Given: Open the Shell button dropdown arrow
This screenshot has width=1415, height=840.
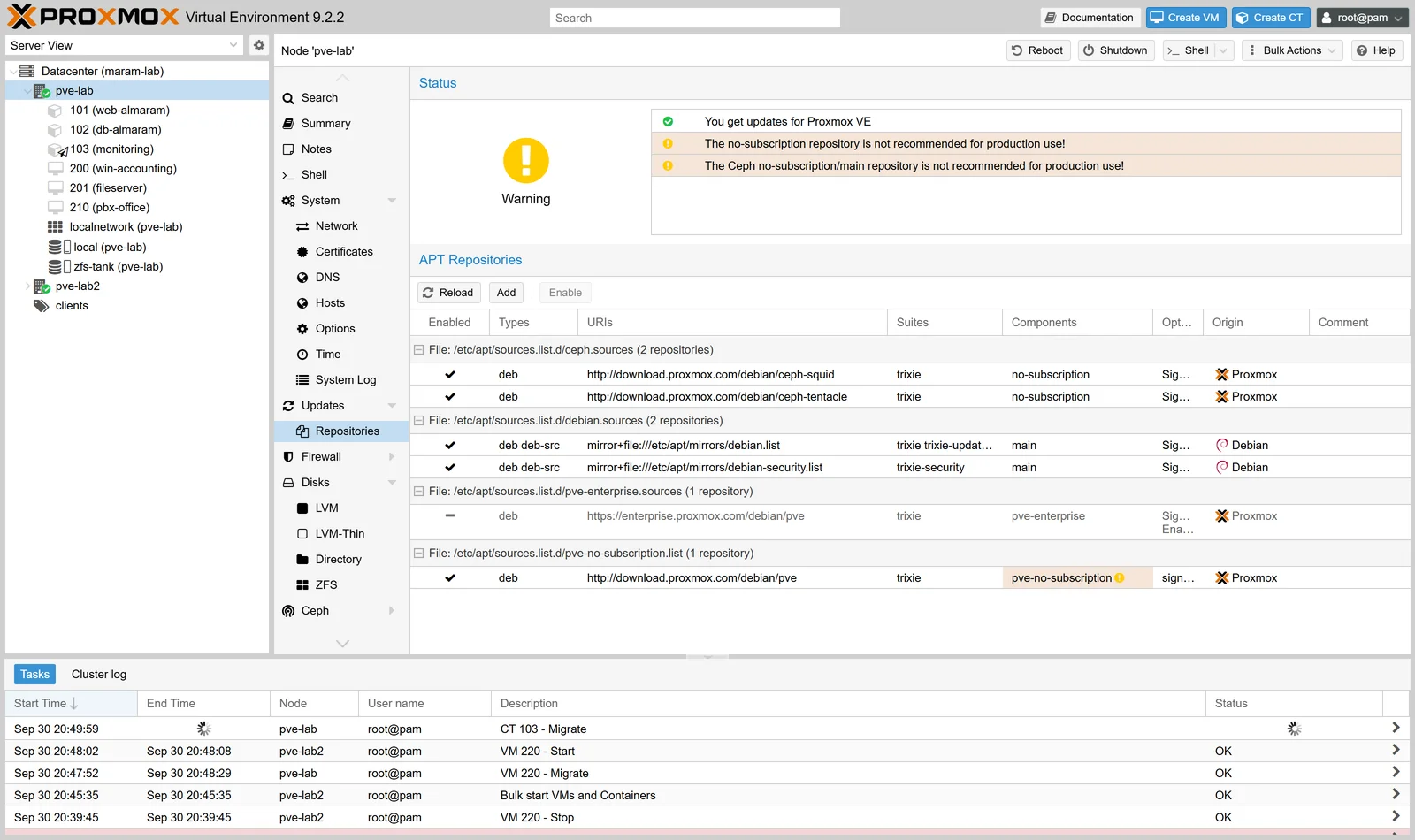Looking at the screenshot, I should (1224, 50).
